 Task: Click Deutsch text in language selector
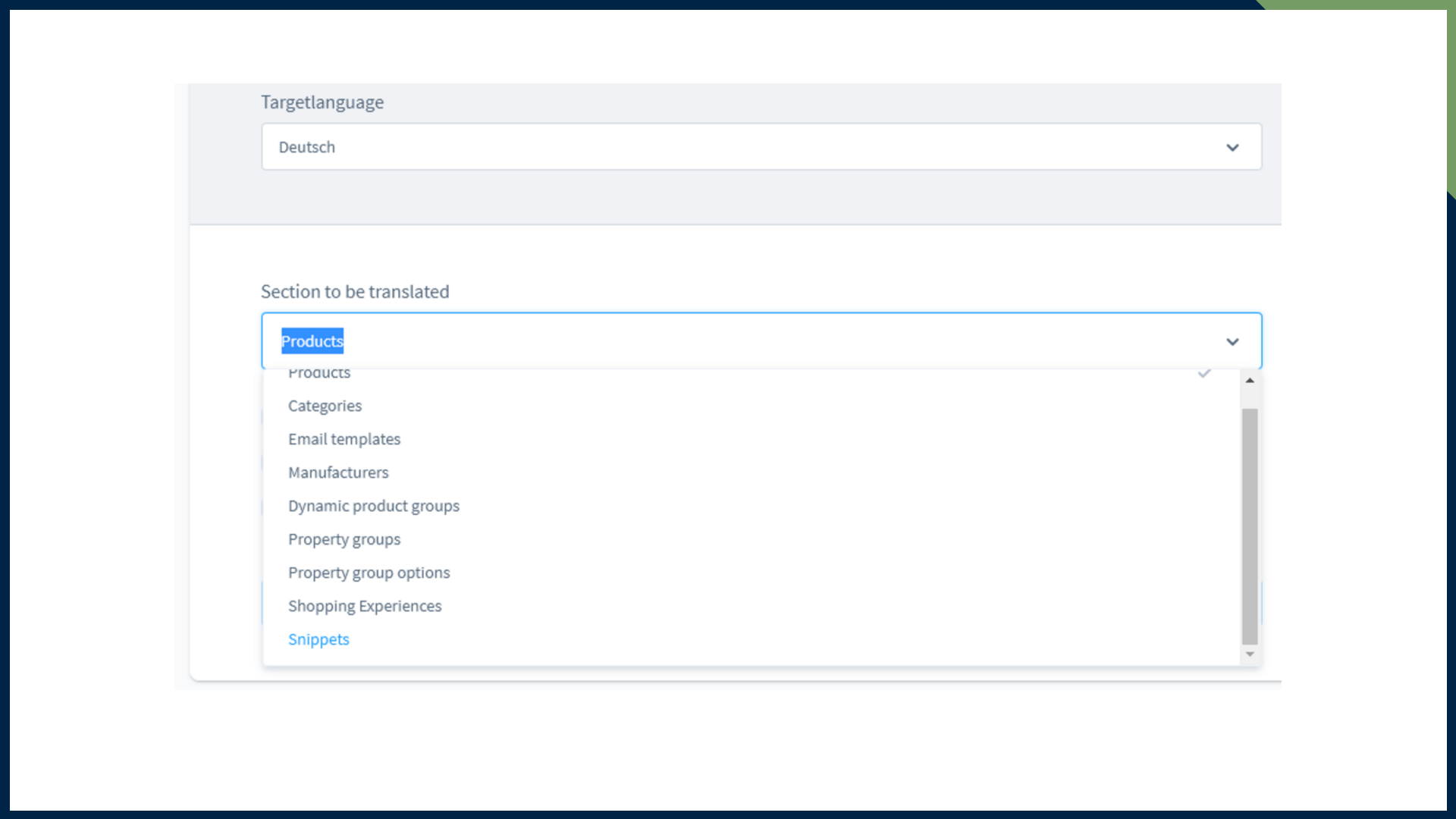(x=307, y=147)
